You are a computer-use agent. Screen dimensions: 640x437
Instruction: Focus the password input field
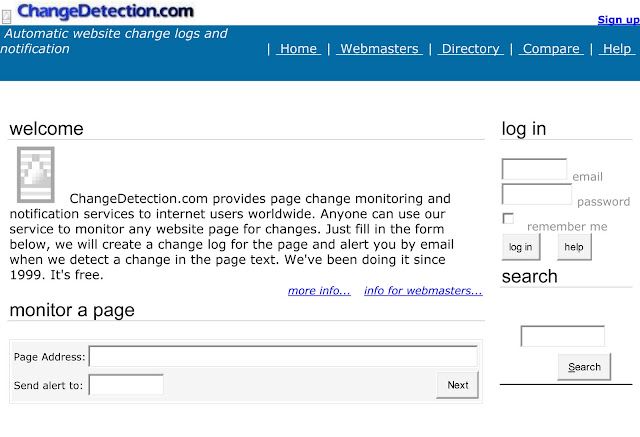pos(536,194)
